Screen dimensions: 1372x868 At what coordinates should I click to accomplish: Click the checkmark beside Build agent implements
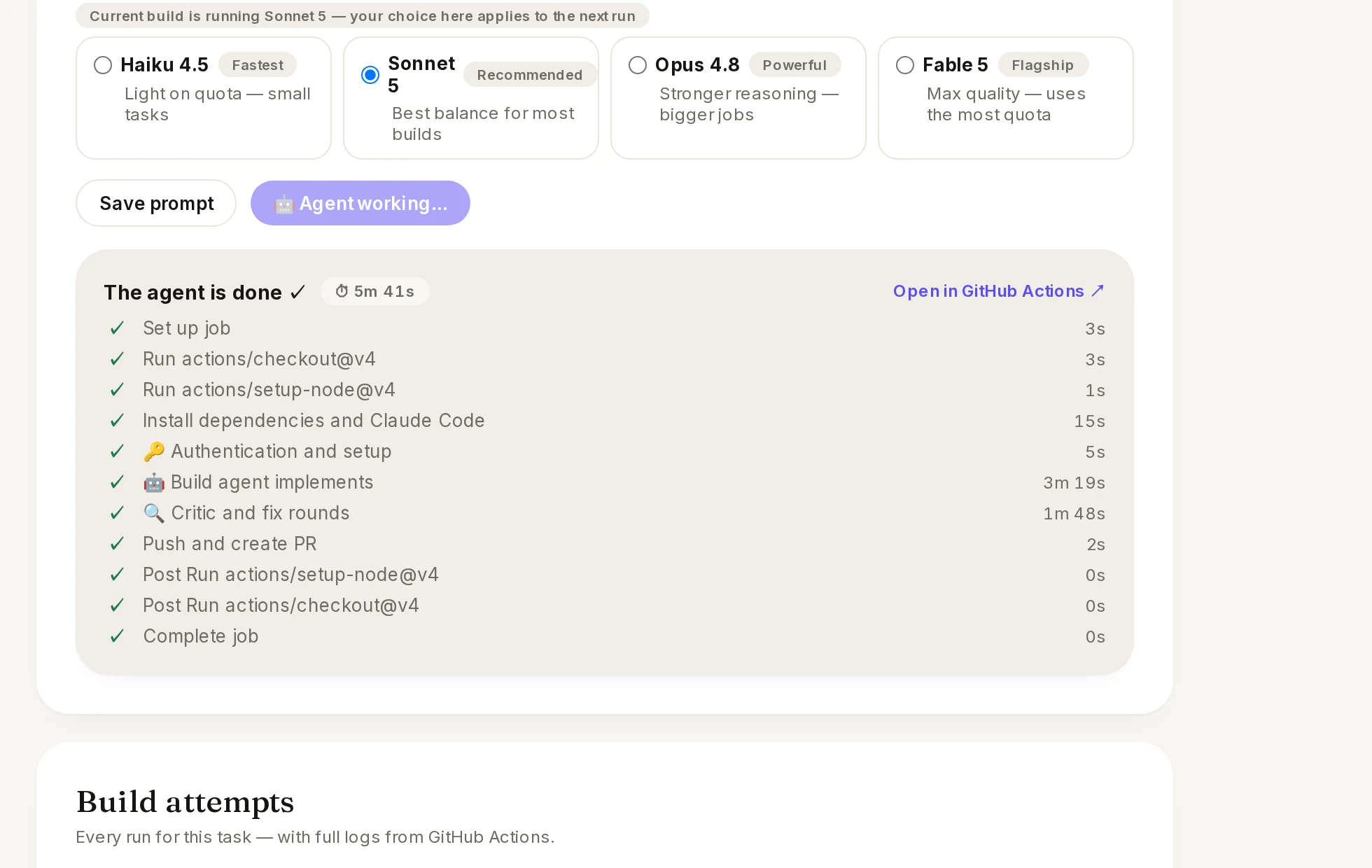click(117, 482)
